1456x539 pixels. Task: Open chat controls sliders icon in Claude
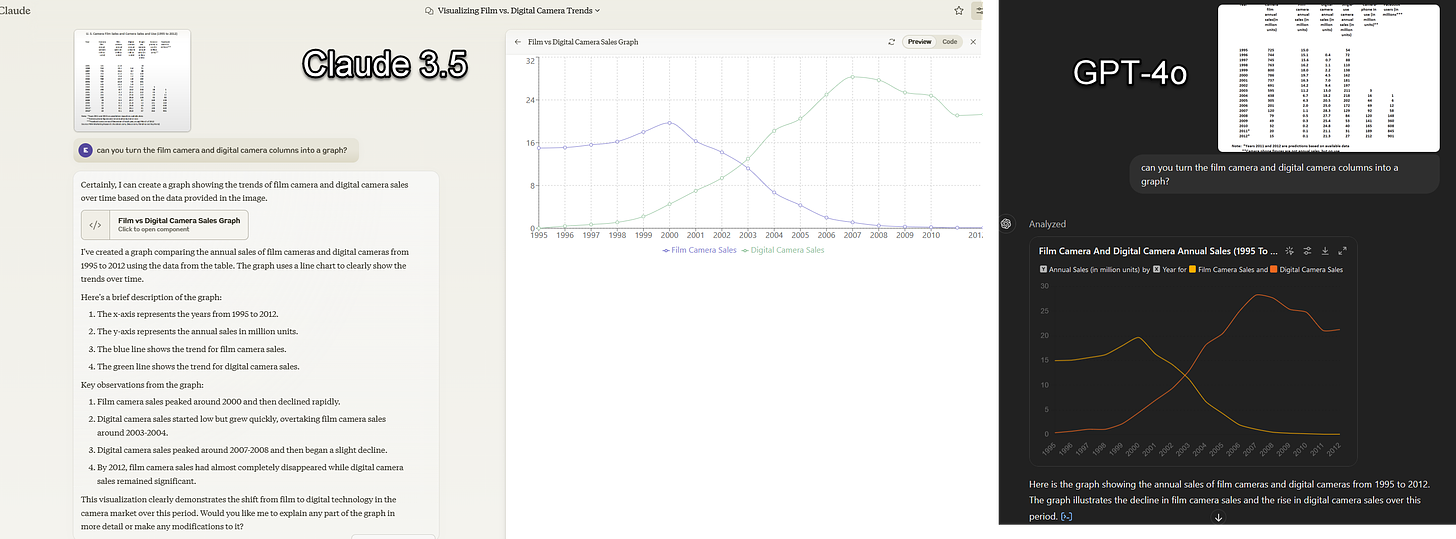tap(979, 10)
